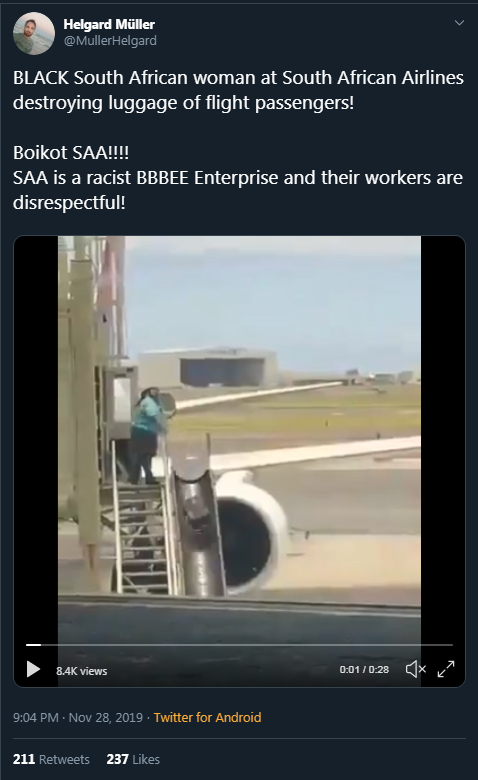The image size is (478, 780).
Task: View the 237 Likes list
Action: tap(133, 759)
